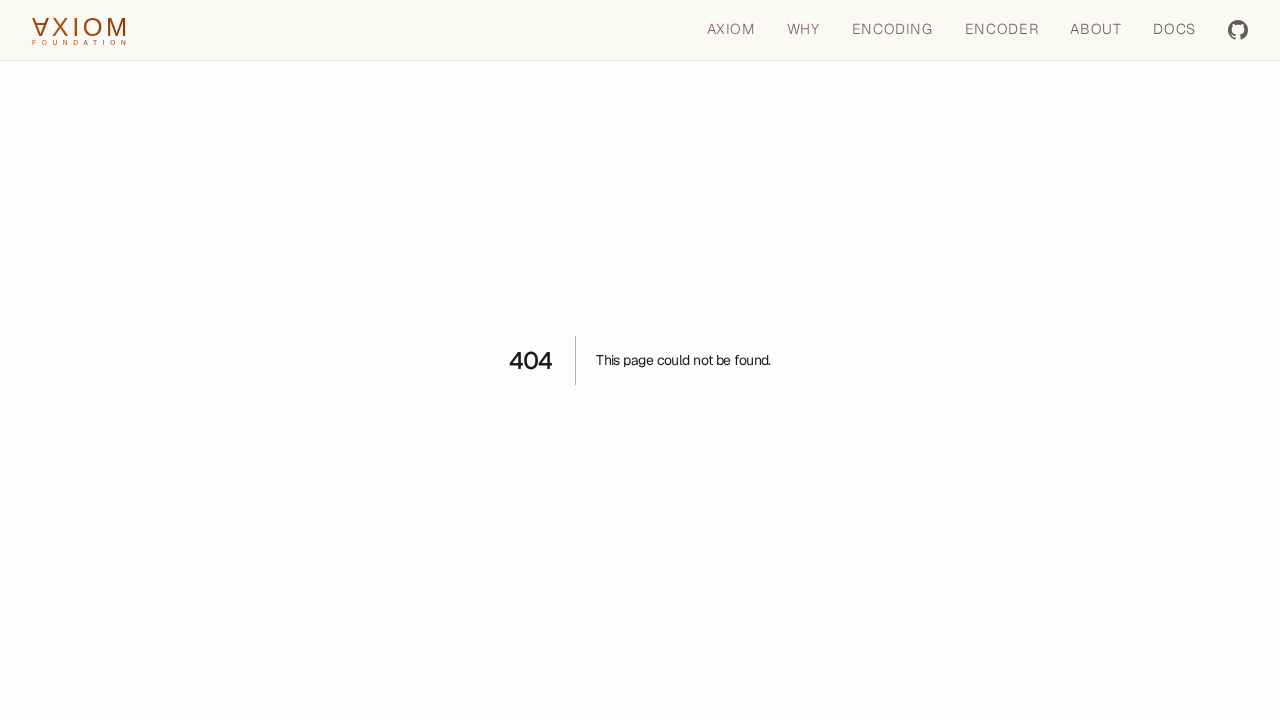The height and width of the screenshot is (720, 1280).
Task: Navigate to ENCODING section
Action: coord(892,29)
